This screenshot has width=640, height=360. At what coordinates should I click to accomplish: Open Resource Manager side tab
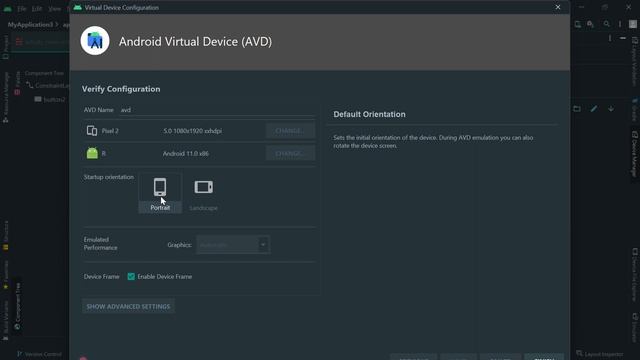click(6, 97)
